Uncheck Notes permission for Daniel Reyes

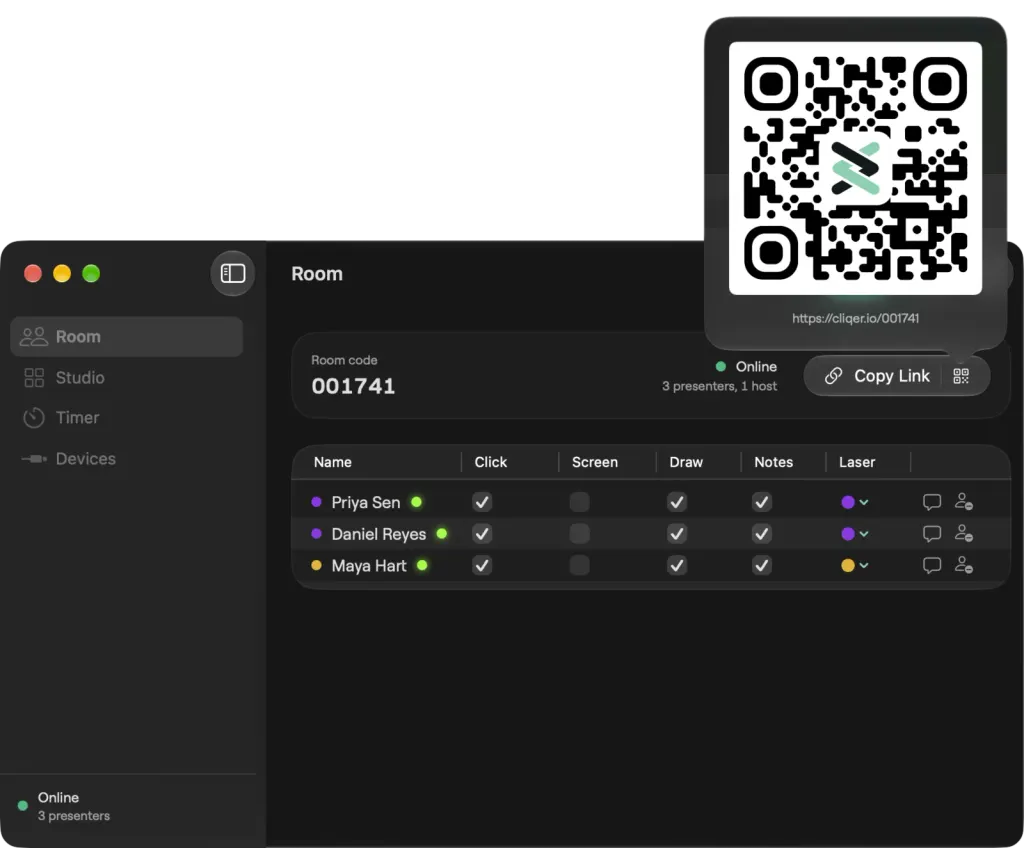[761, 534]
